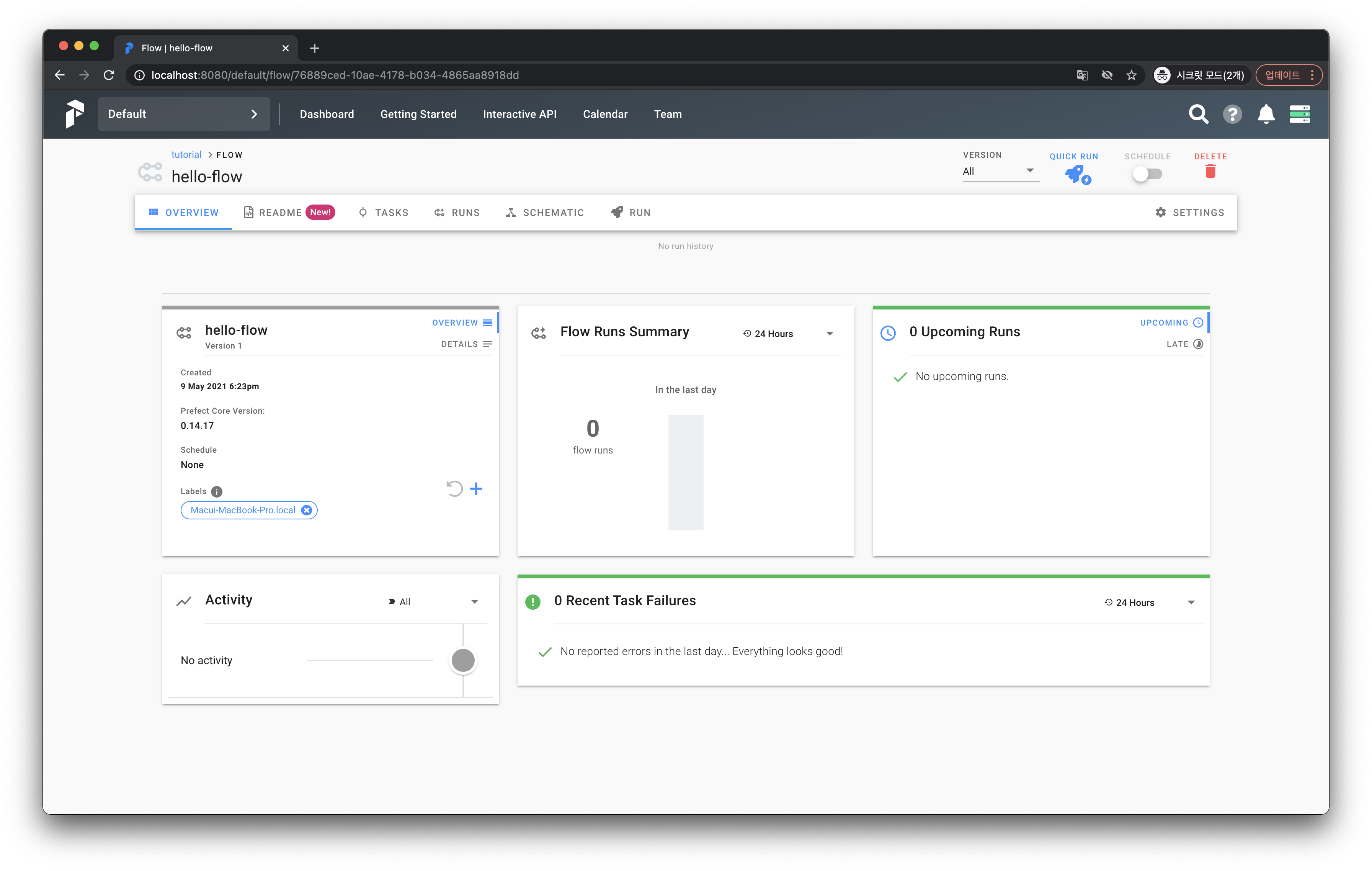The image size is (1372, 871).
Task: Open the Version All dropdown
Action: point(1000,171)
